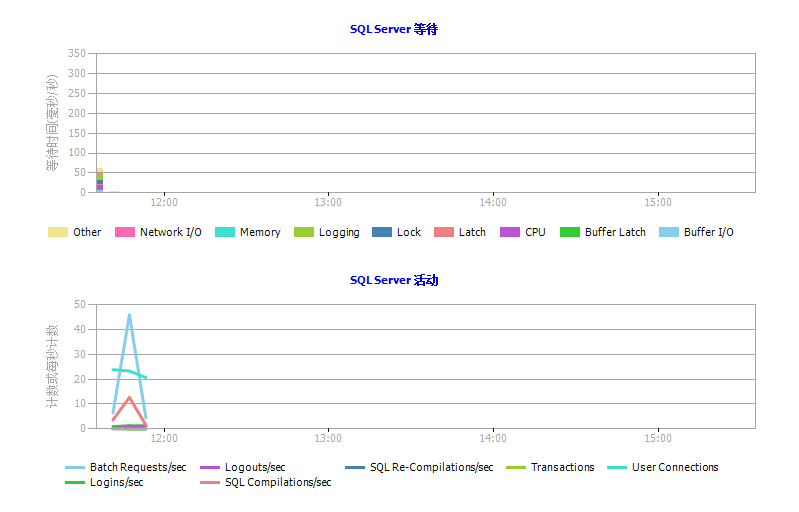Click the 12:00 tick label on waits chart
Image resolution: width=799 pixels, height=512 pixels.
tap(164, 203)
